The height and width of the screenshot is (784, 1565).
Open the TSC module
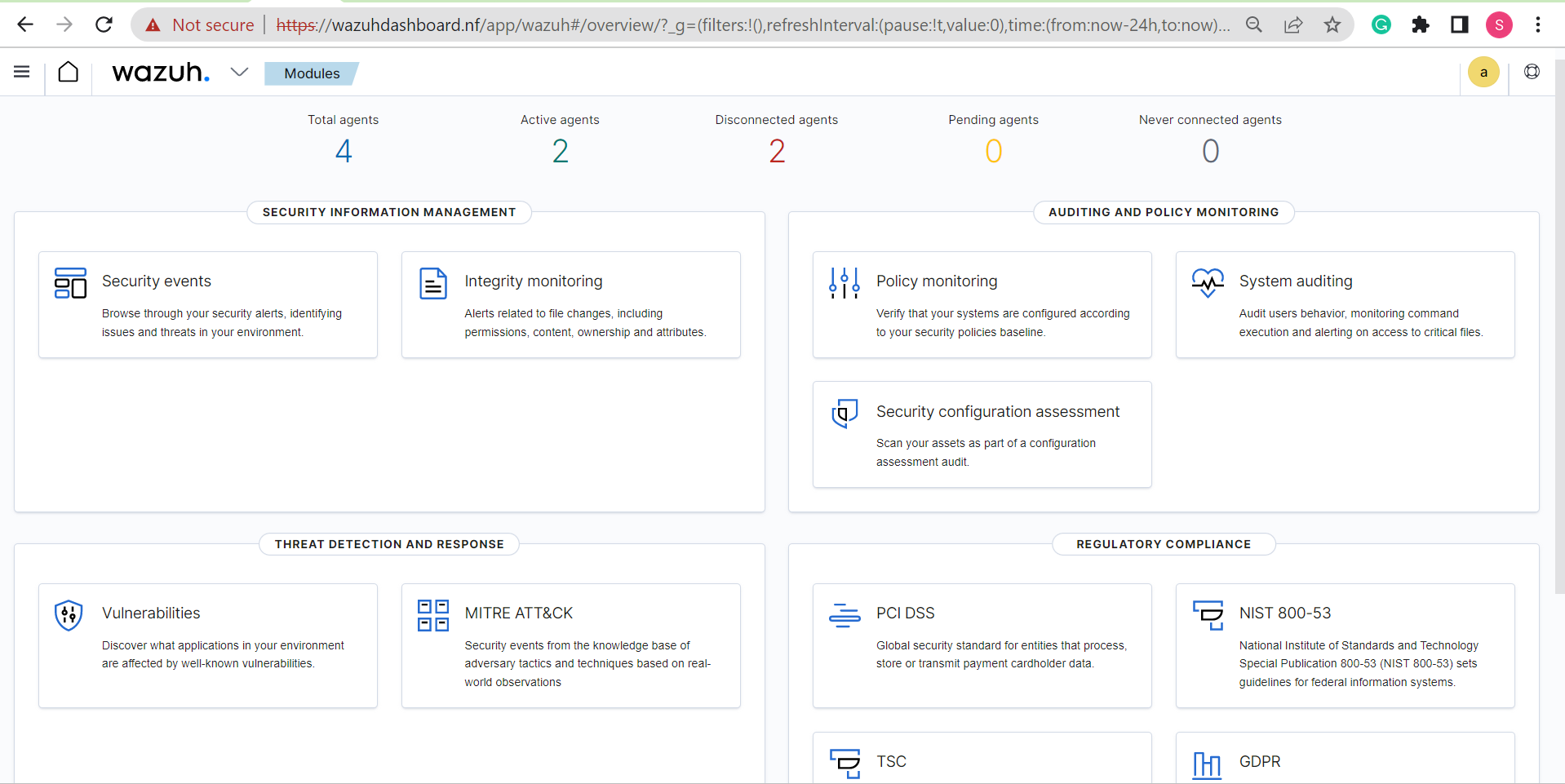tap(982, 759)
